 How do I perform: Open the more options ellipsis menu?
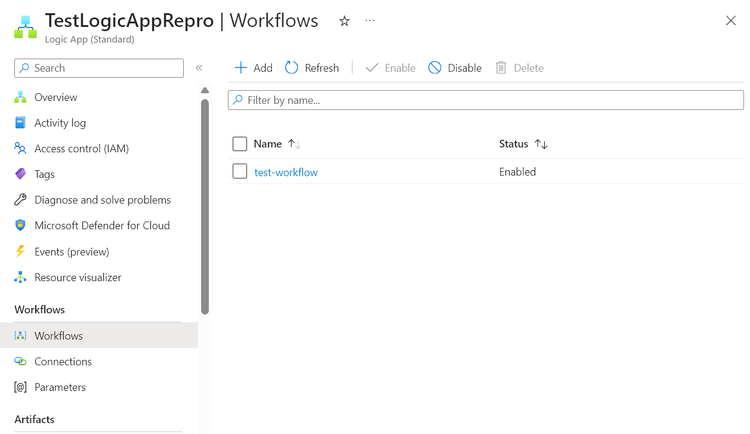point(370,21)
